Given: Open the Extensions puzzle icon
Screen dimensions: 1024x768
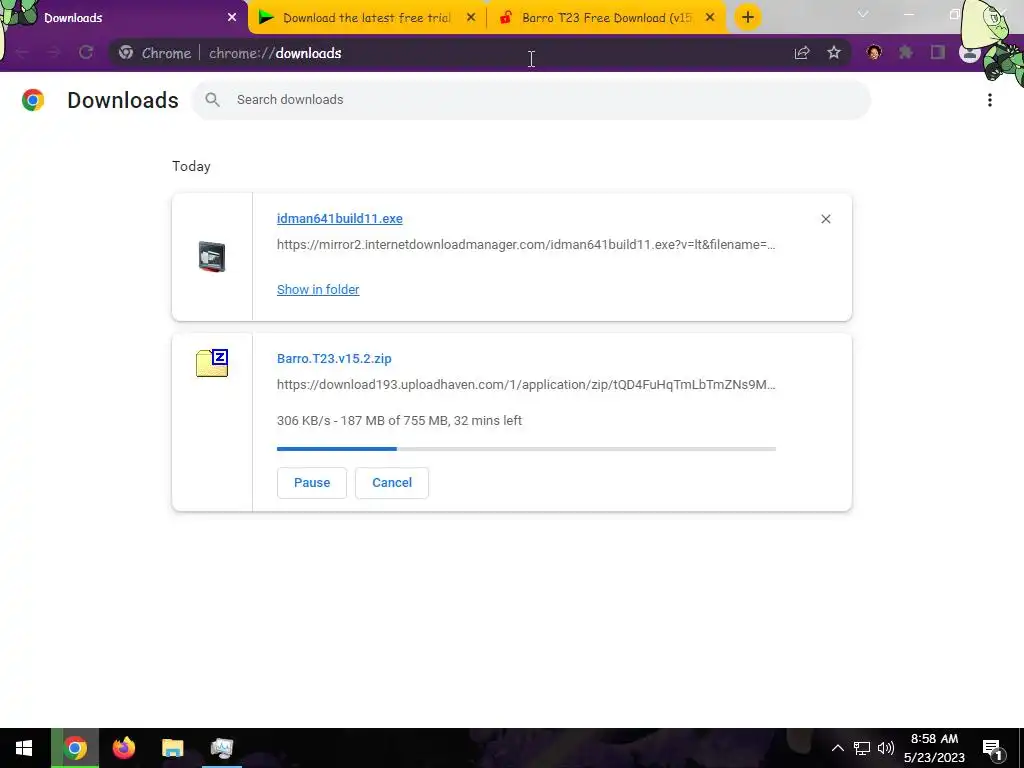Looking at the screenshot, I should tap(906, 52).
